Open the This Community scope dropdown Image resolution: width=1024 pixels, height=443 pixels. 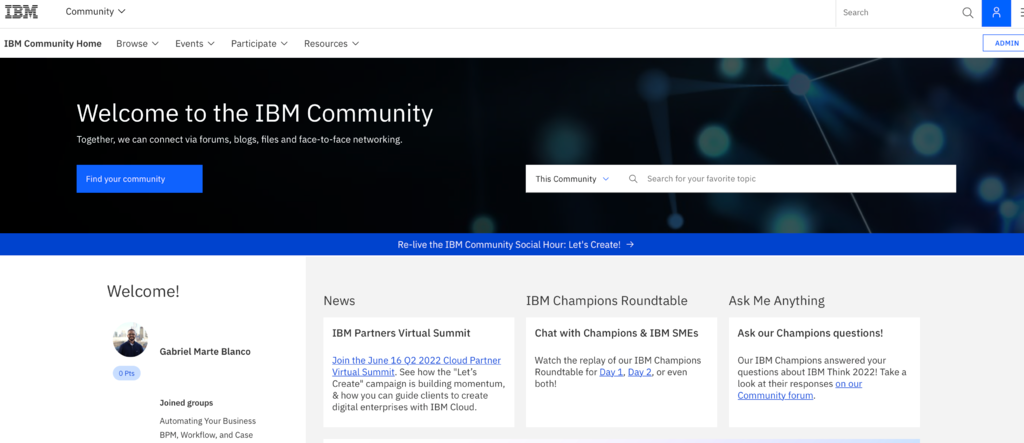tap(572, 179)
